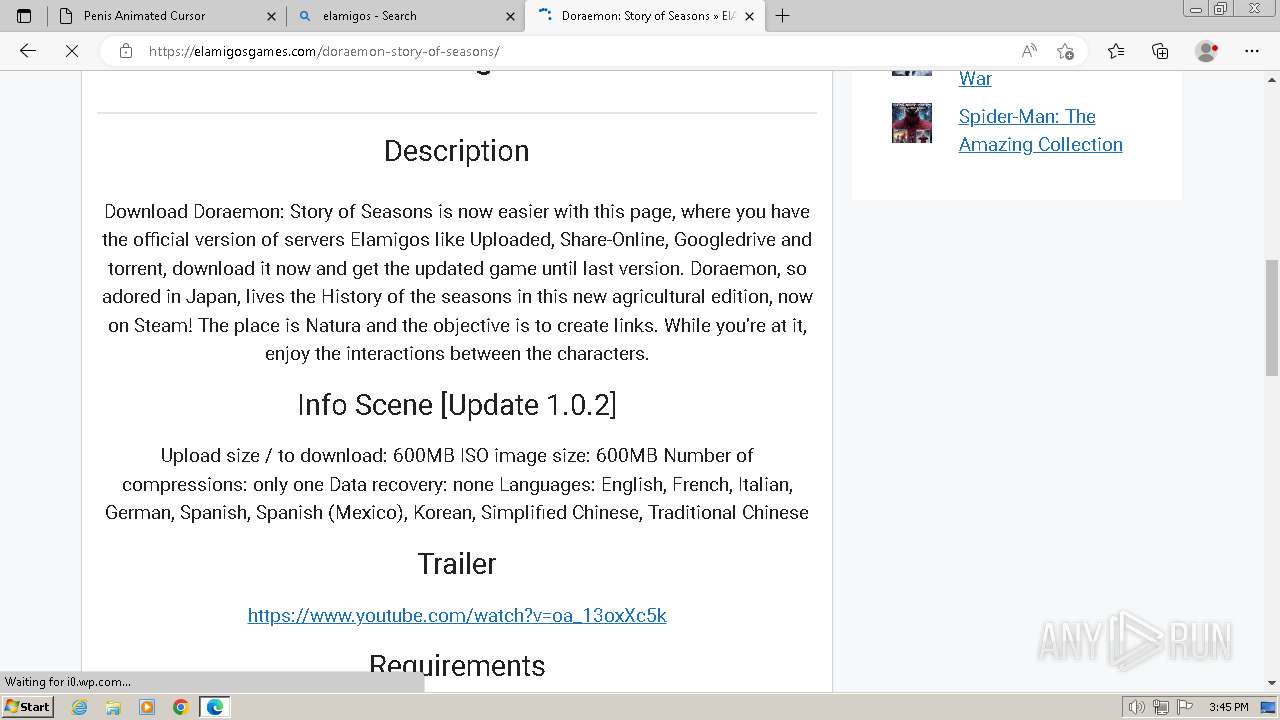Viewport: 1280px width, 720px height.
Task: Launch Internet Explorer from the taskbar
Action: pyautogui.click(x=80, y=707)
